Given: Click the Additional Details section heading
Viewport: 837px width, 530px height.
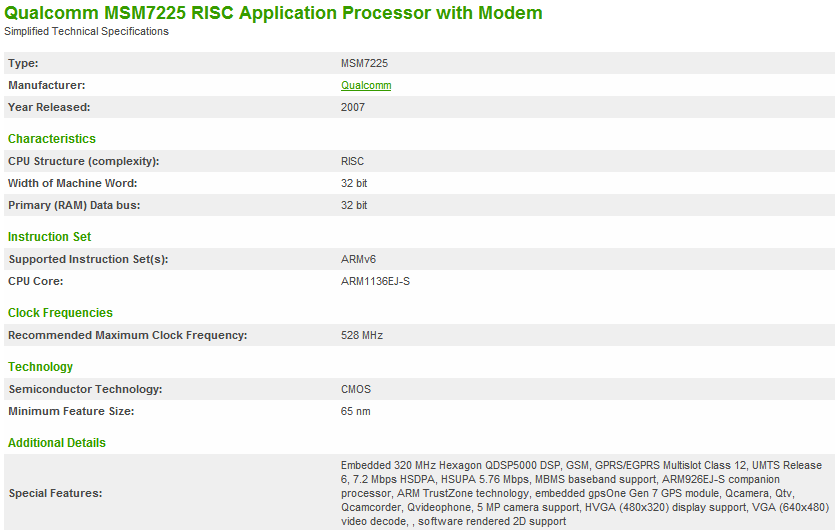Looking at the screenshot, I should click(x=57, y=442).
